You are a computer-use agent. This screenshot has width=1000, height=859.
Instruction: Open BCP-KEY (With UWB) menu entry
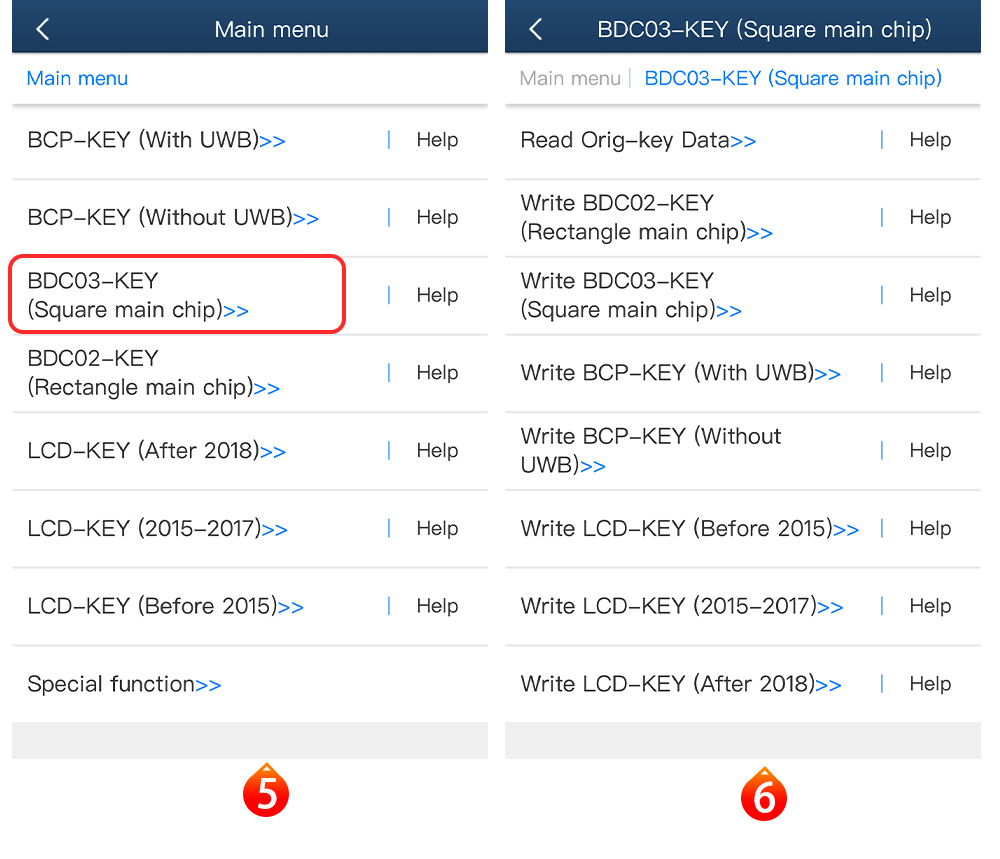[x=156, y=141]
